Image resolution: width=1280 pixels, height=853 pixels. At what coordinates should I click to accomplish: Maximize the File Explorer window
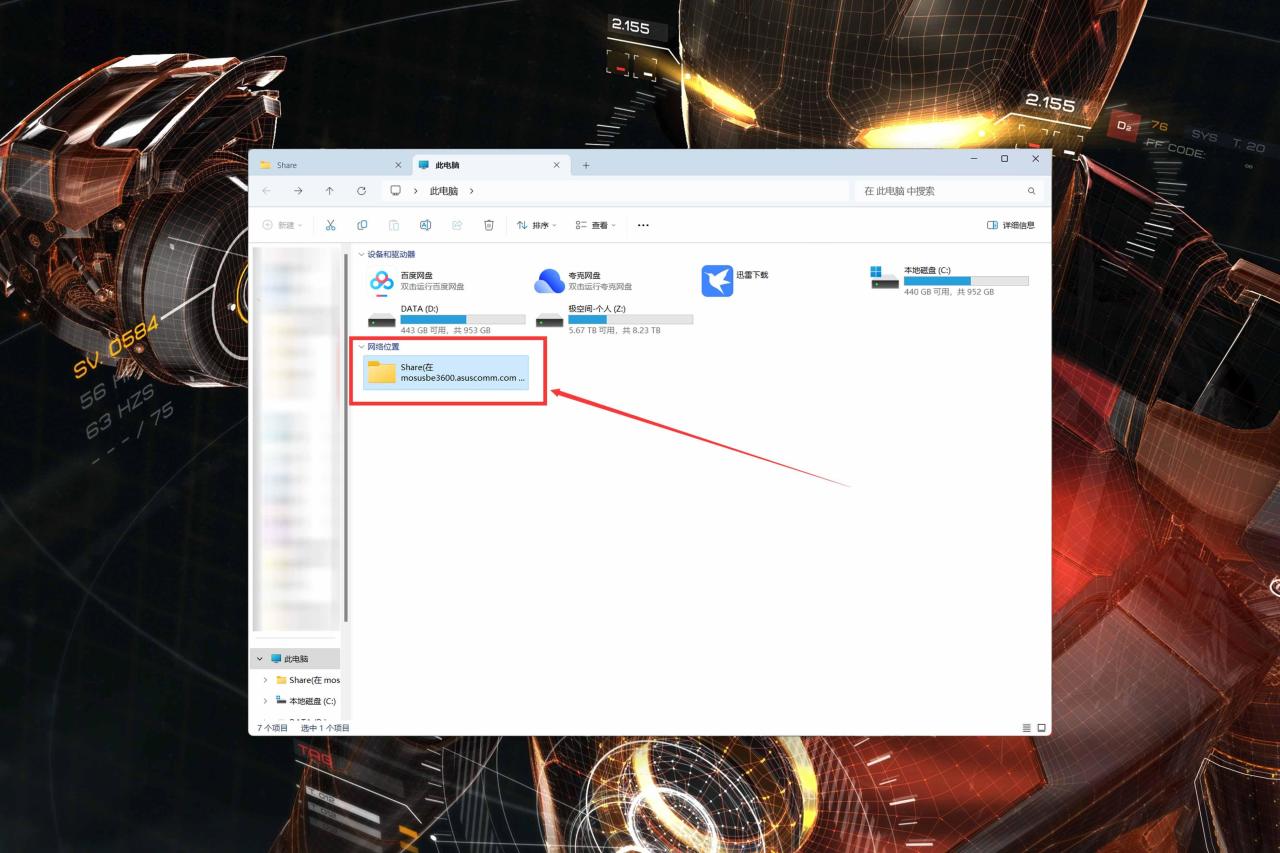[x=1005, y=159]
